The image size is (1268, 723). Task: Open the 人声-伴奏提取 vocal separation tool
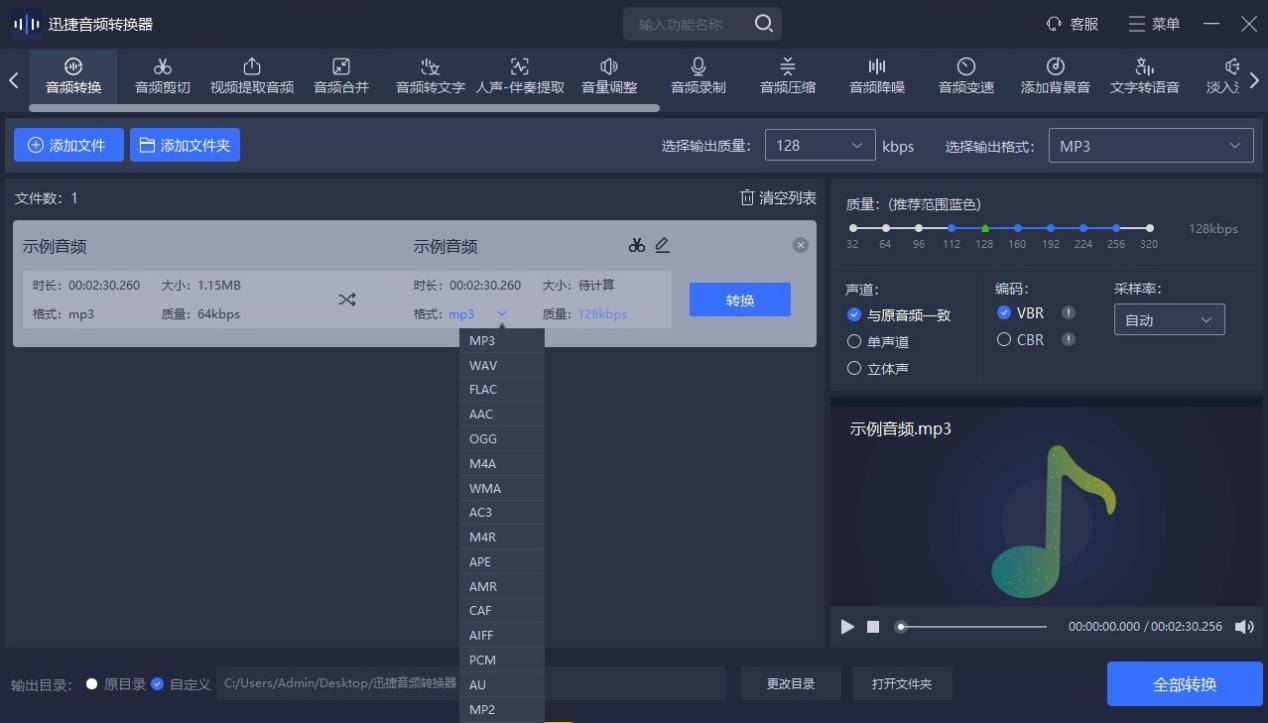(x=519, y=76)
